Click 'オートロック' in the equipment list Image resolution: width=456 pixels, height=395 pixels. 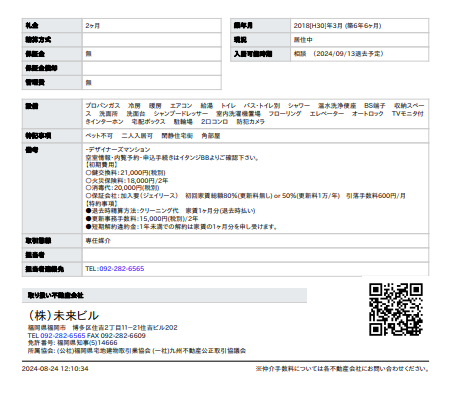pyautogui.click(x=368, y=114)
